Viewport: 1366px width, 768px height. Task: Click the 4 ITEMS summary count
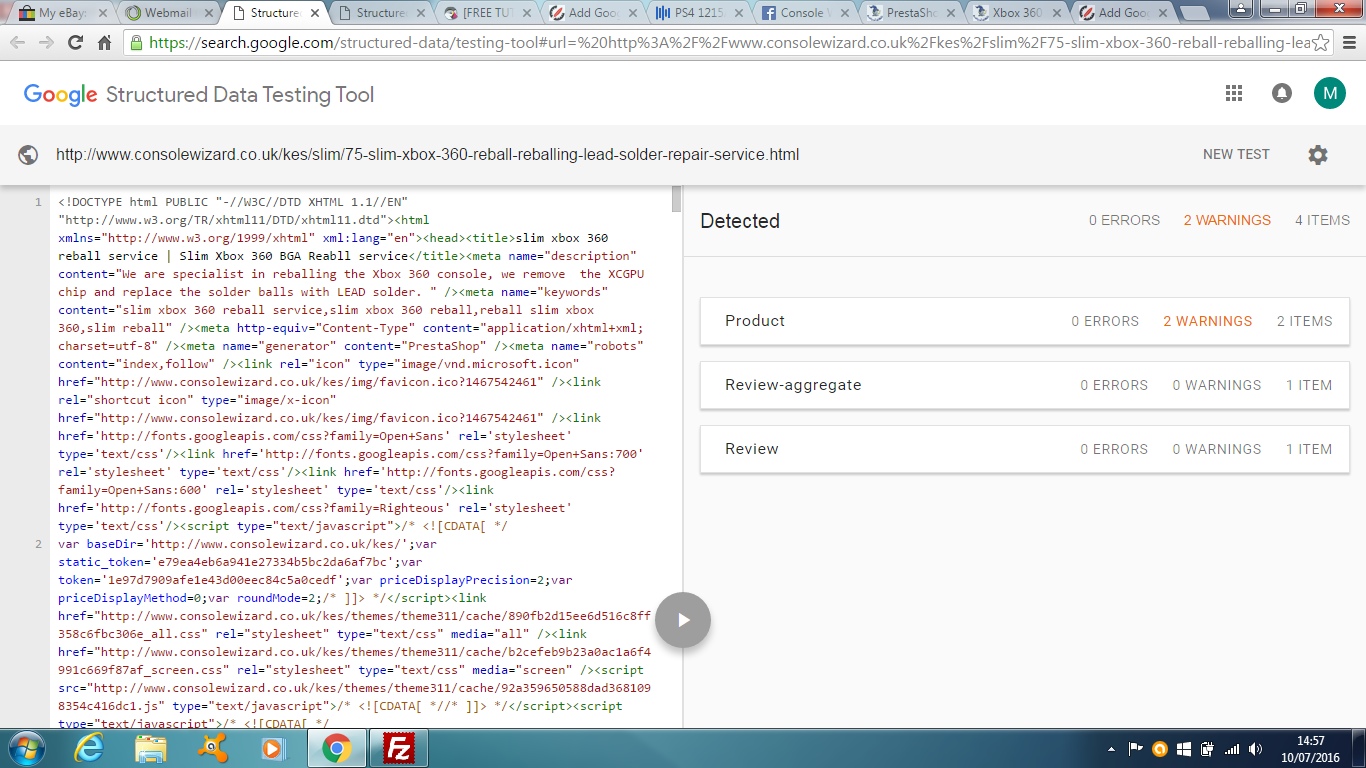click(x=1322, y=220)
